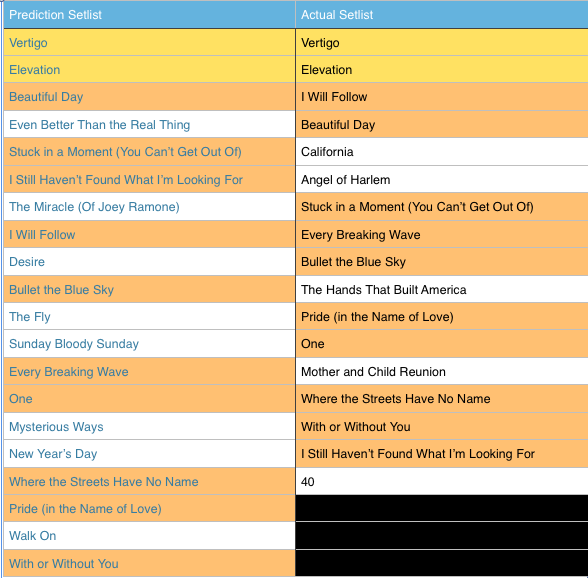This screenshot has height=578, width=588.
Task: Select the 'Desire' cell
Action: click(x=149, y=261)
